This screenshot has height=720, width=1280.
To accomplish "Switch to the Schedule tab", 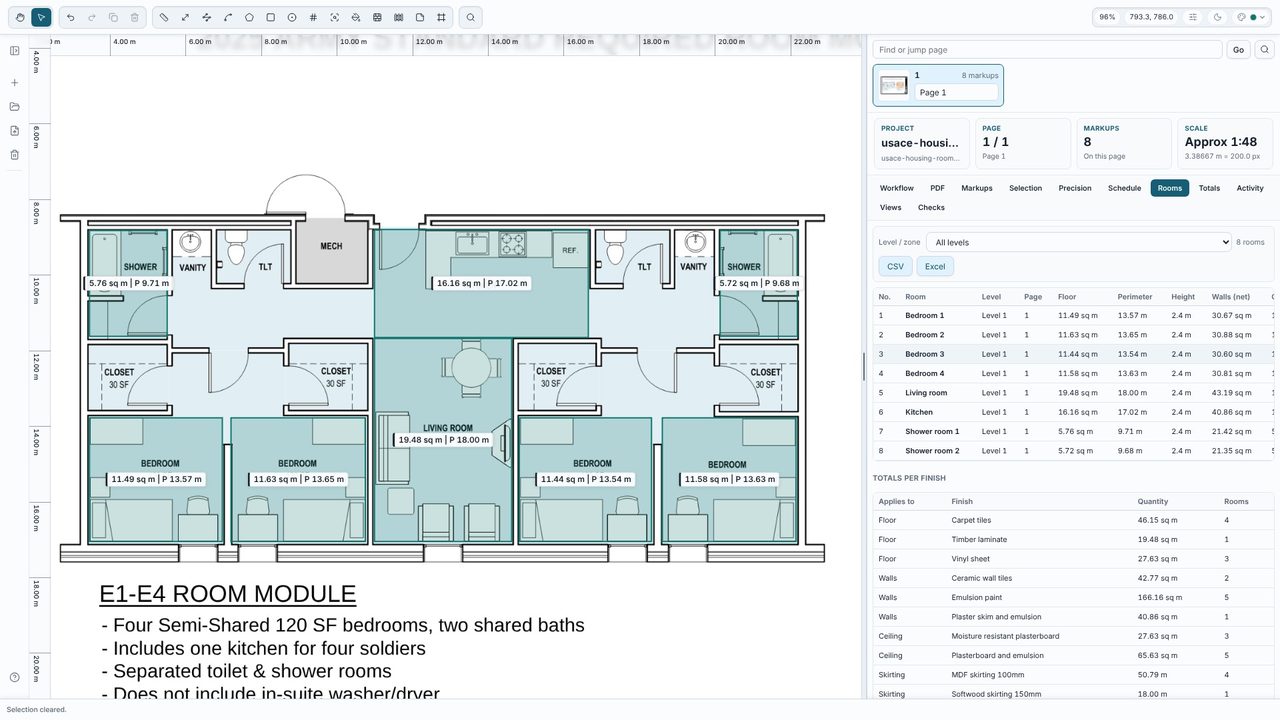I will (1124, 188).
